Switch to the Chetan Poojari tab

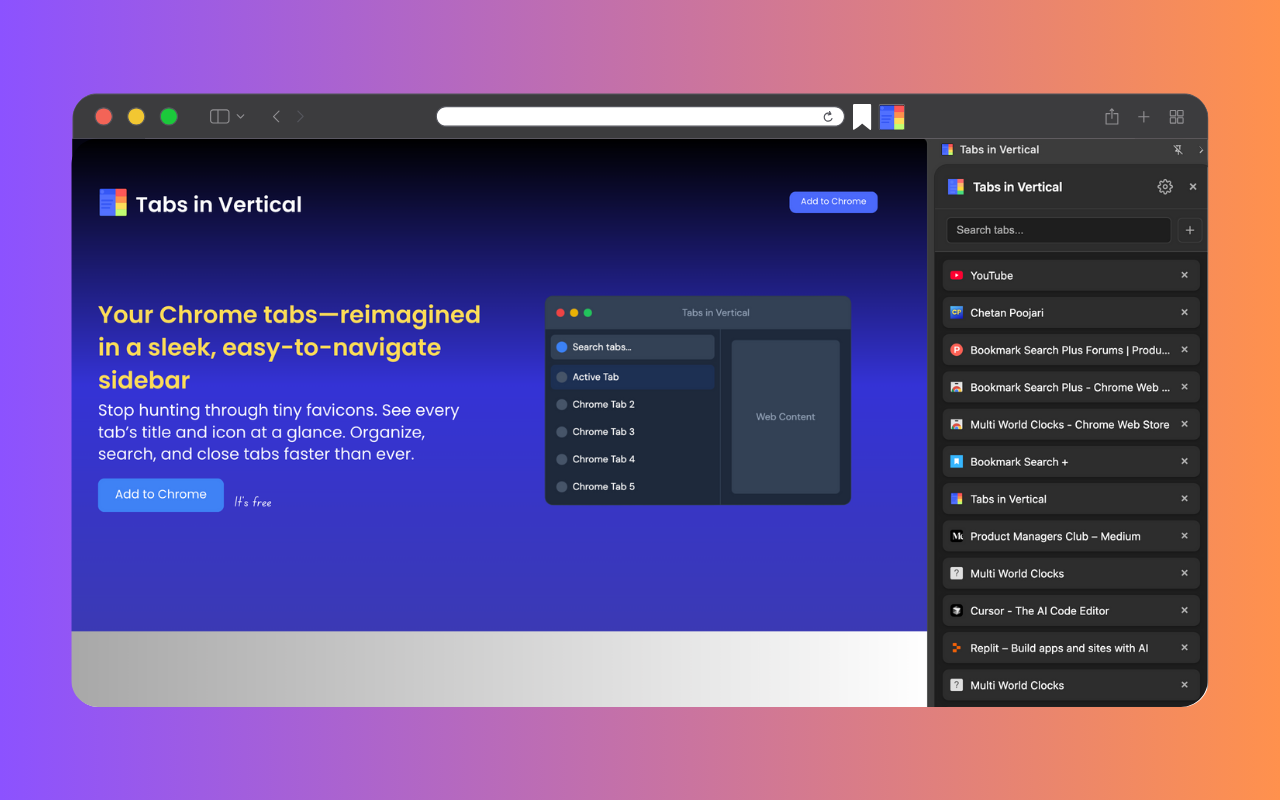coord(1071,312)
